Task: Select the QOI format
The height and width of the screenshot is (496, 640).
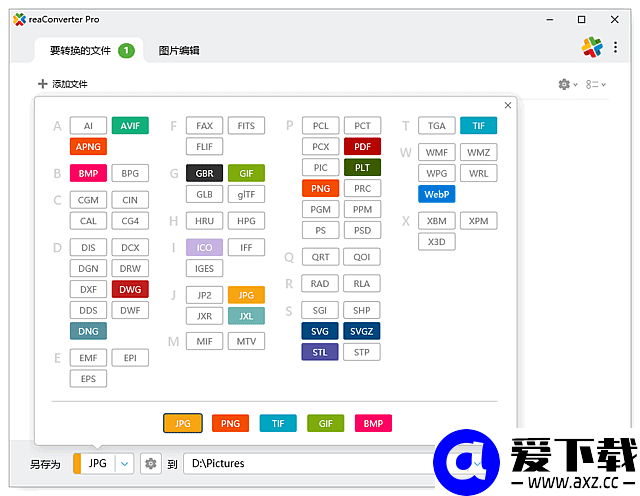Action: pyautogui.click(x=362, y=257)
